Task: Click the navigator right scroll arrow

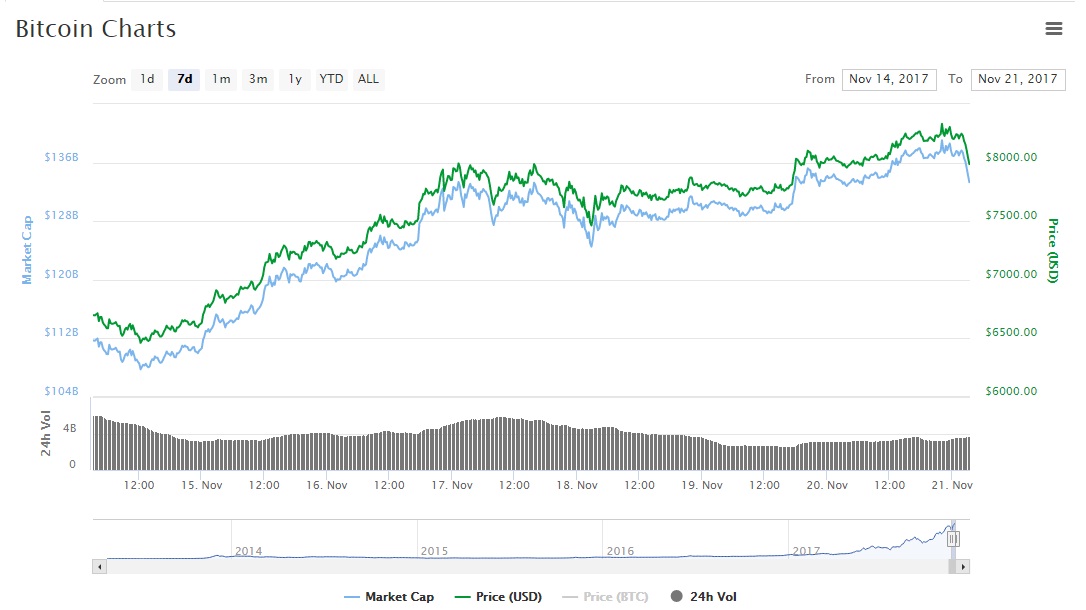Action: 963,567
